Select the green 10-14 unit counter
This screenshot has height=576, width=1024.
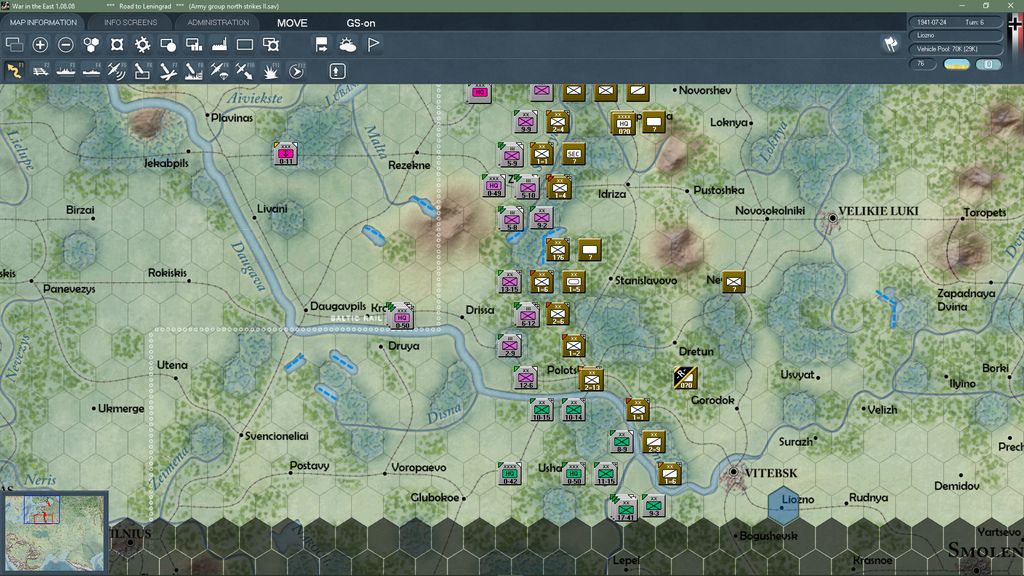pyautogui.click(x=573, y=409)
